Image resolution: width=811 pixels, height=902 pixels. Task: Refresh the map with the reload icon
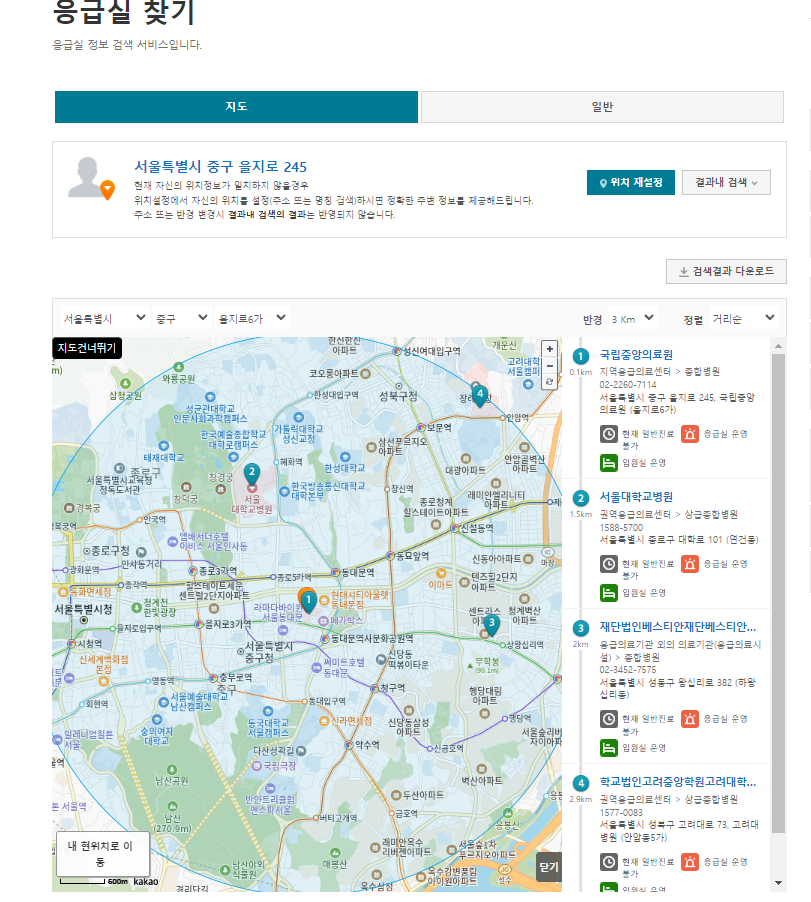pyautogui.click(x=550, y=381)
